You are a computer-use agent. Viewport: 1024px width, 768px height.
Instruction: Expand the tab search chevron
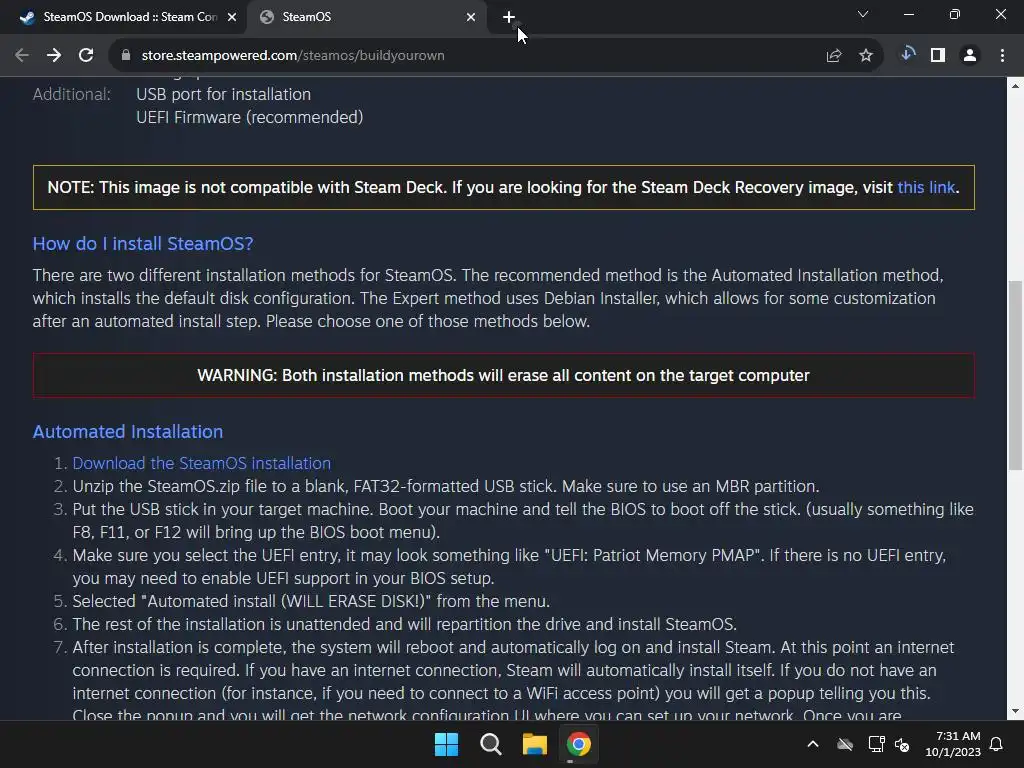[863, 14]
